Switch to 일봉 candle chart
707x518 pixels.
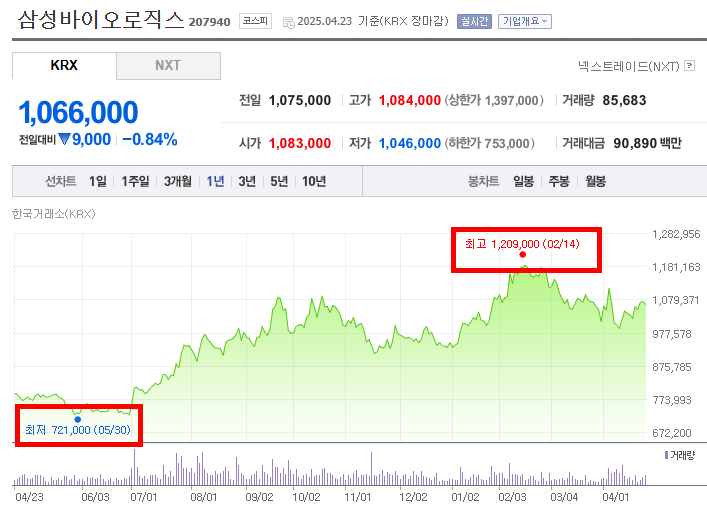pyautogui.click(x=523, y=181)
